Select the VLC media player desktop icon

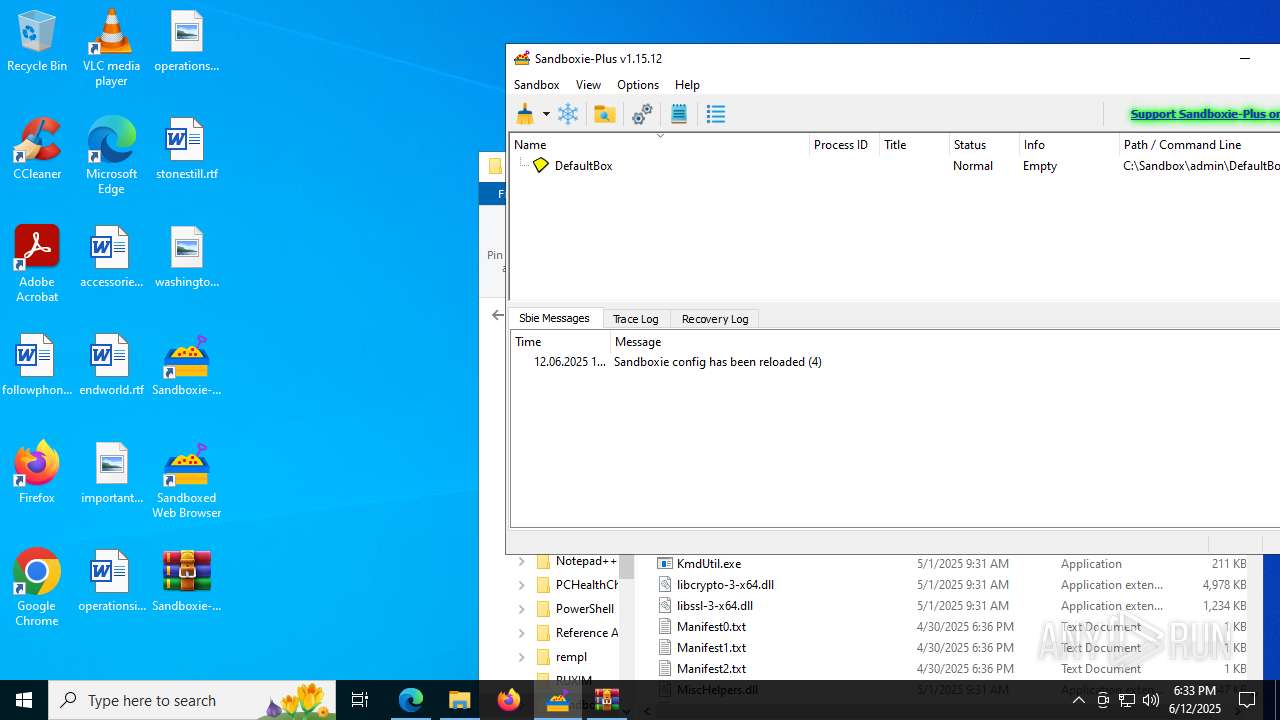point(111,48)
